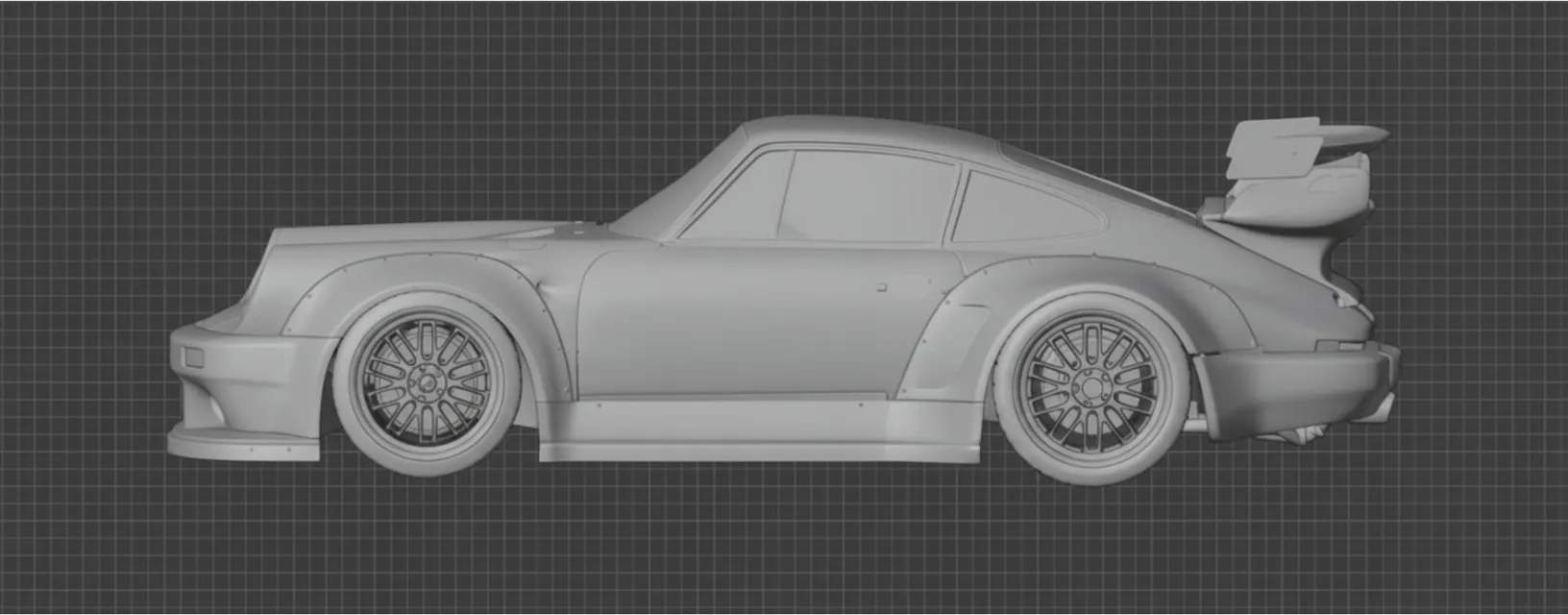Click the front splitter lip
Image resolution: width=1568 pixels, height=615 pixels.
(240, 444)
